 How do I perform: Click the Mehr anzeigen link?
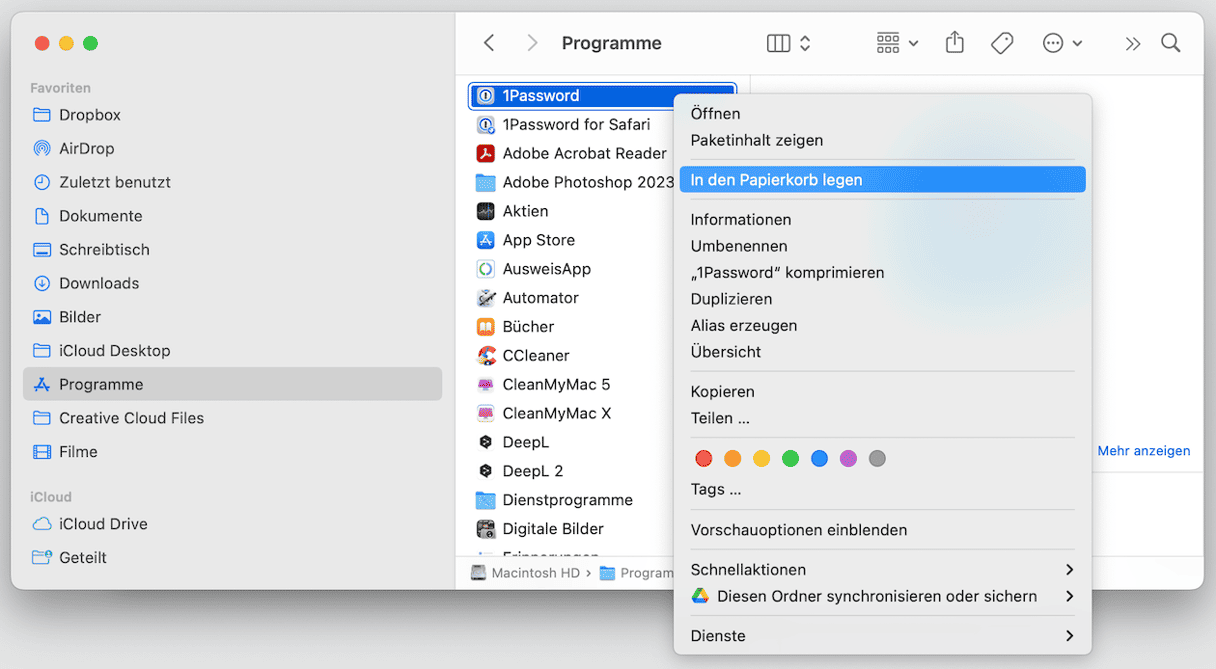tap(1144, 451)
